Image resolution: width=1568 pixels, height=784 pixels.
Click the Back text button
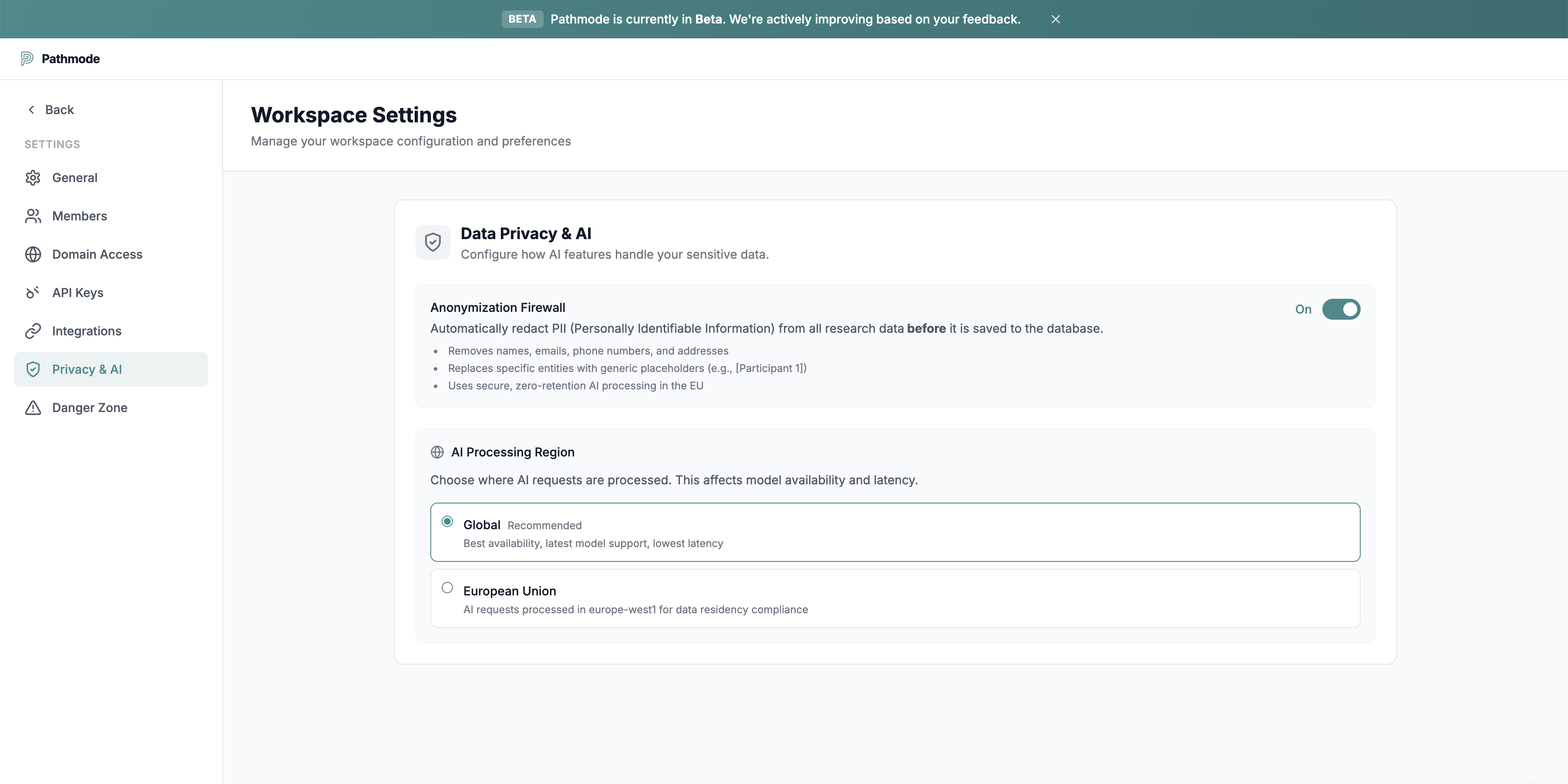[x=60, y=110]
